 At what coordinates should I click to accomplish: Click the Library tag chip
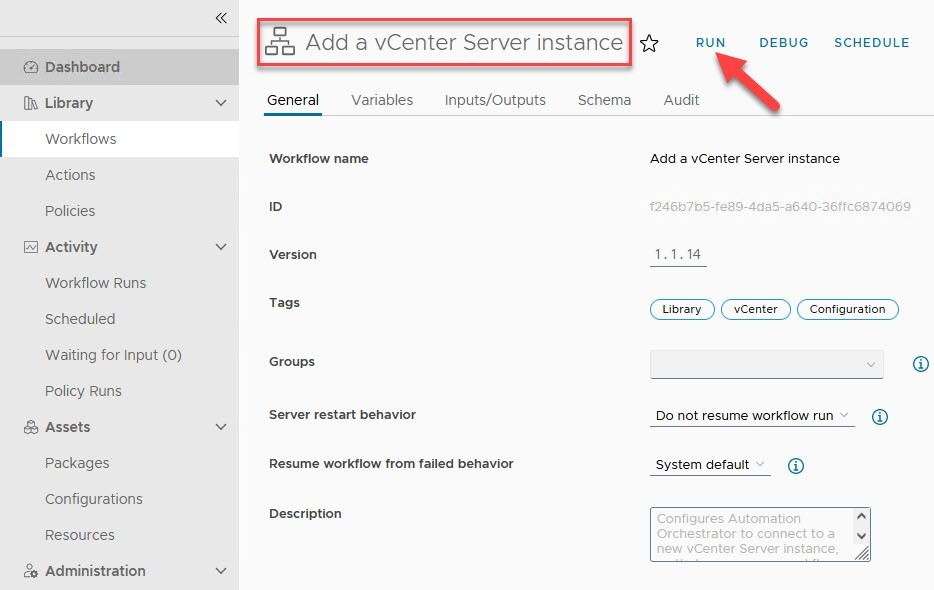click(x=681, y=309)
